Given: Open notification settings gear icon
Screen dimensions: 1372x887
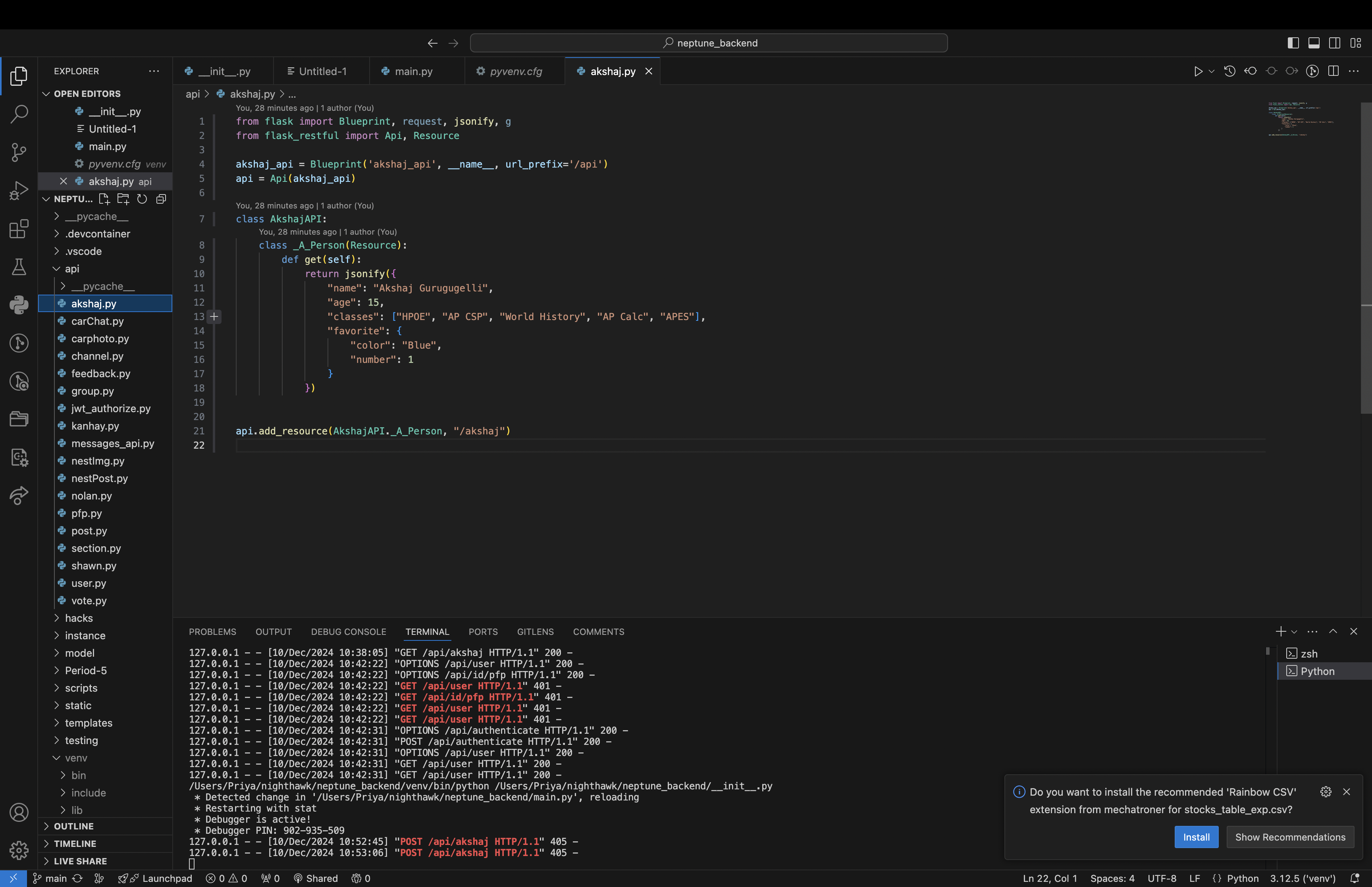Looking at the screenshot, I should tap(1326, 792).
